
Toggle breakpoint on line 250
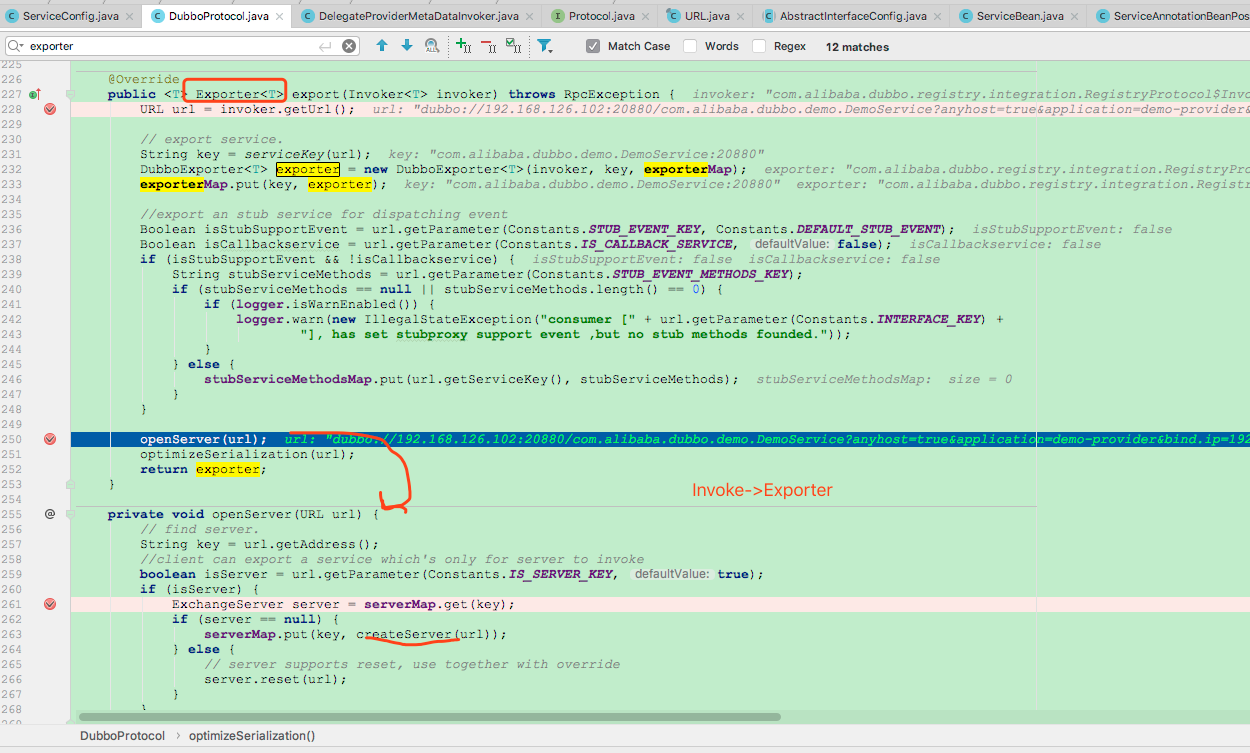coord(50,439)
